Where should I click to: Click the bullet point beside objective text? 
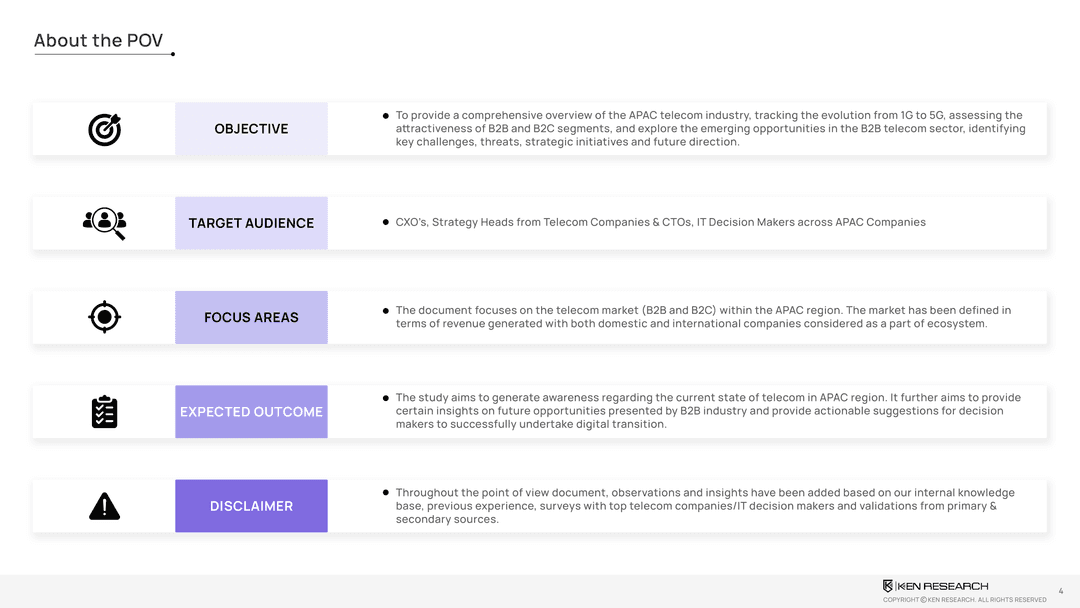386,116
